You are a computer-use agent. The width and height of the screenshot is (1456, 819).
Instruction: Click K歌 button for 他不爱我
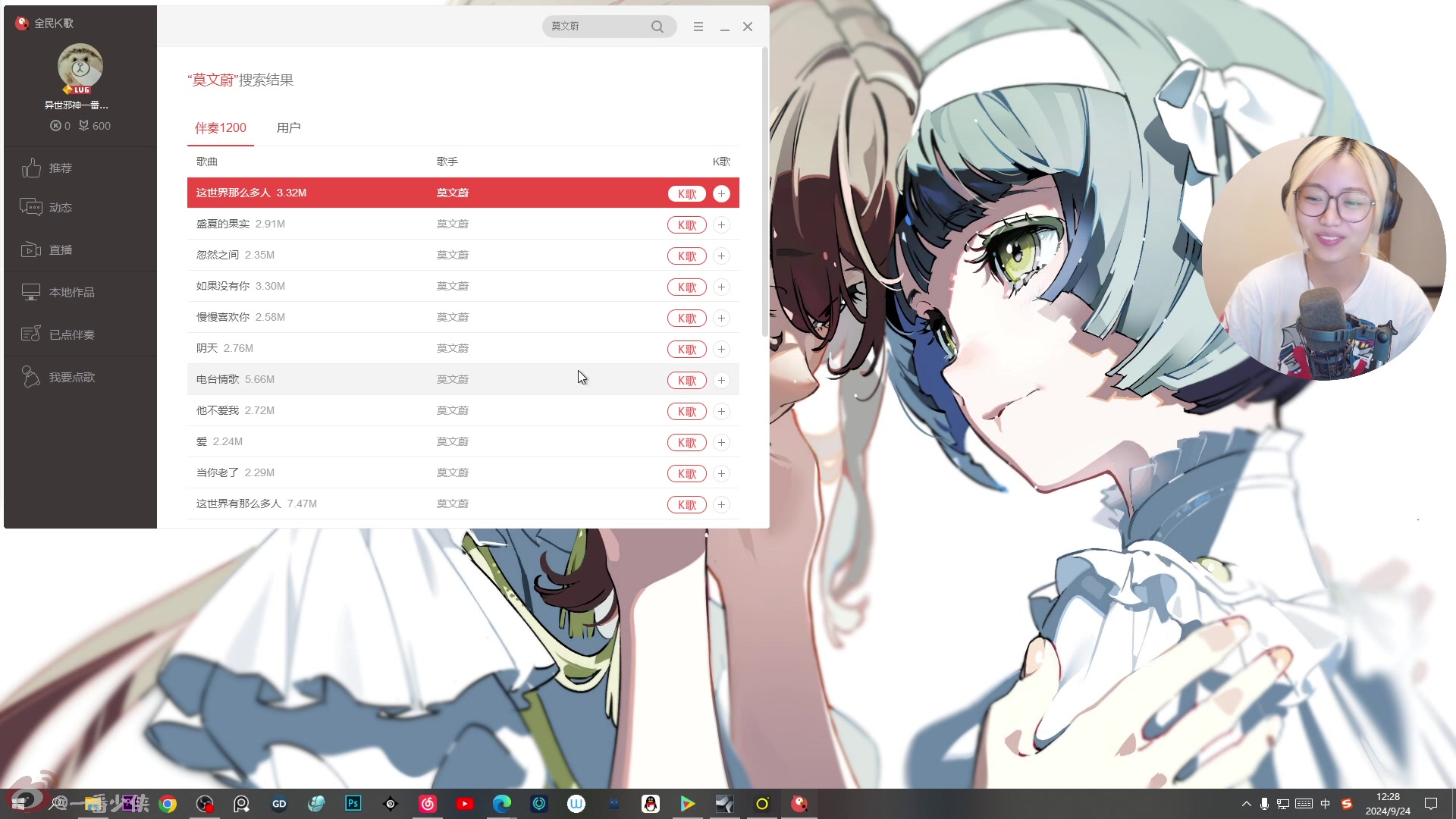click(x=687, y=411)
